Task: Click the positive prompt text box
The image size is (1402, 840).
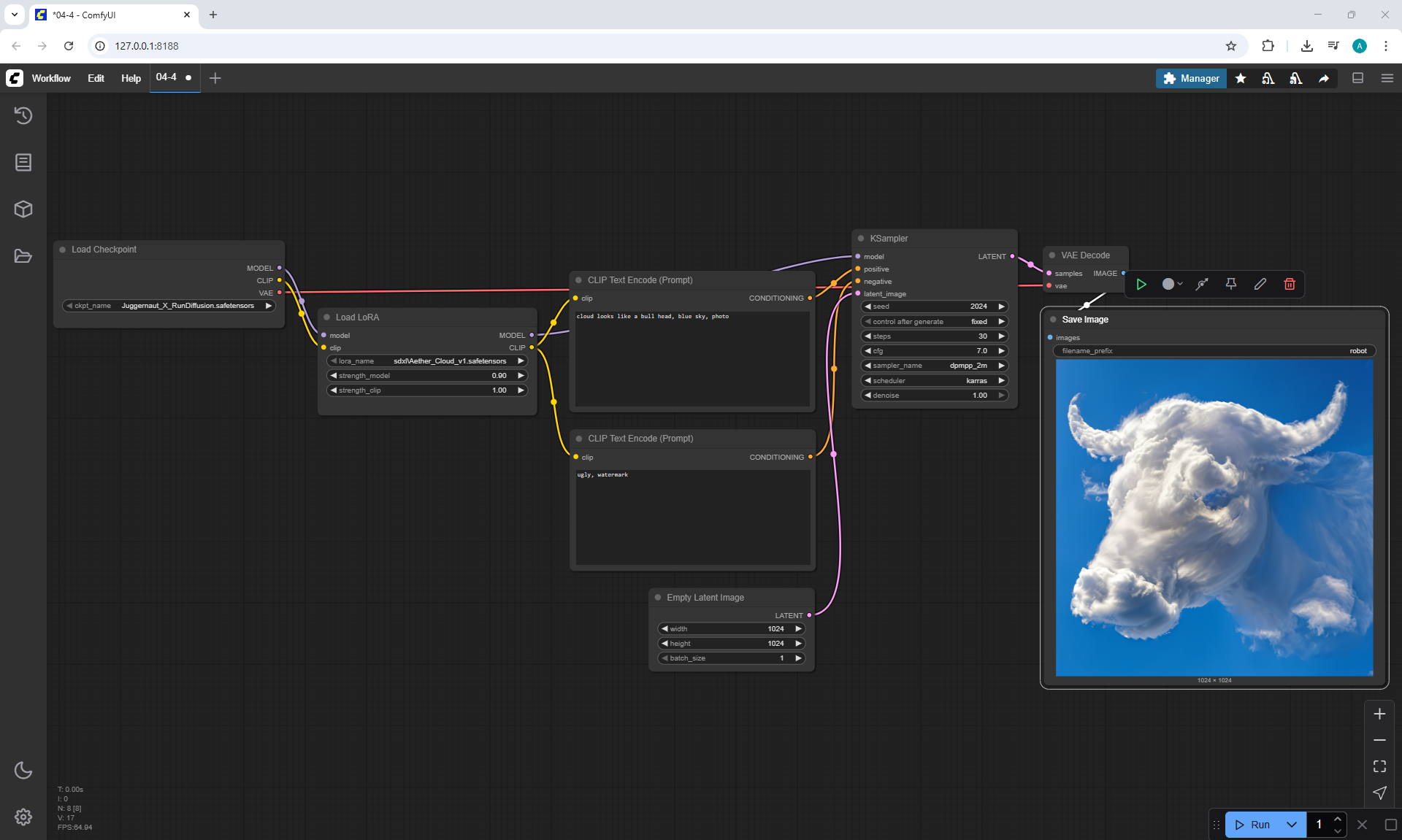Action: pos(692,358)
